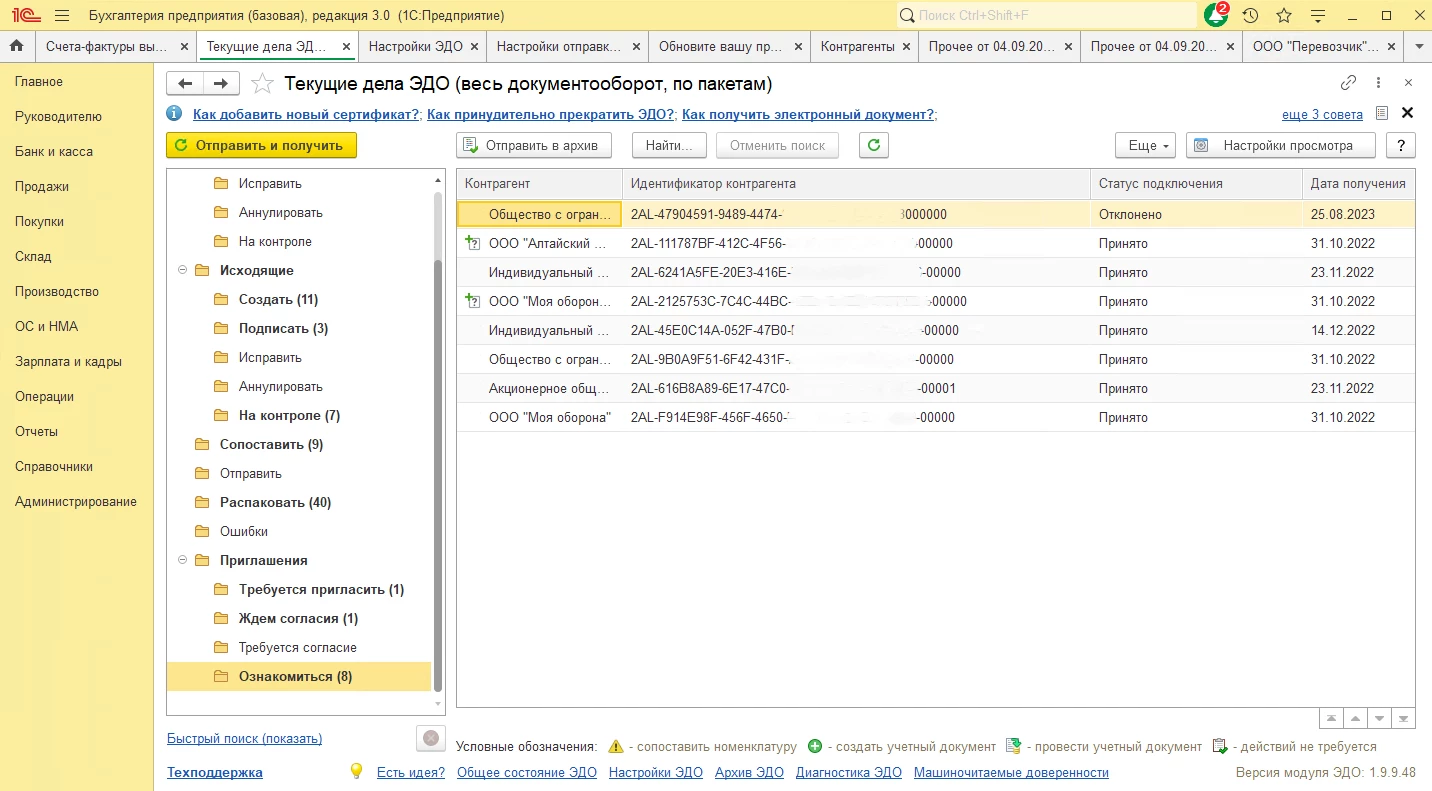Close the Настройки ЭДО tab
The width and height of the screenshot is (1432, 791).
point(475,47)
